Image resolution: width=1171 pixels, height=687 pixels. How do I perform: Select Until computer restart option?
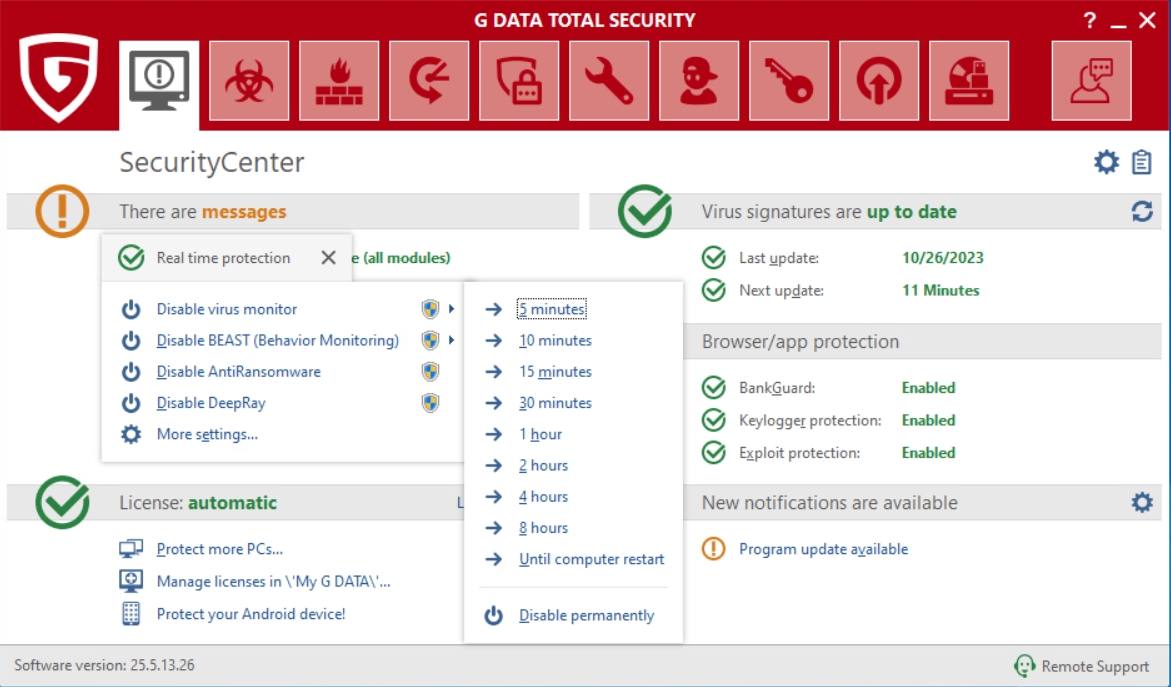point(591,559)
